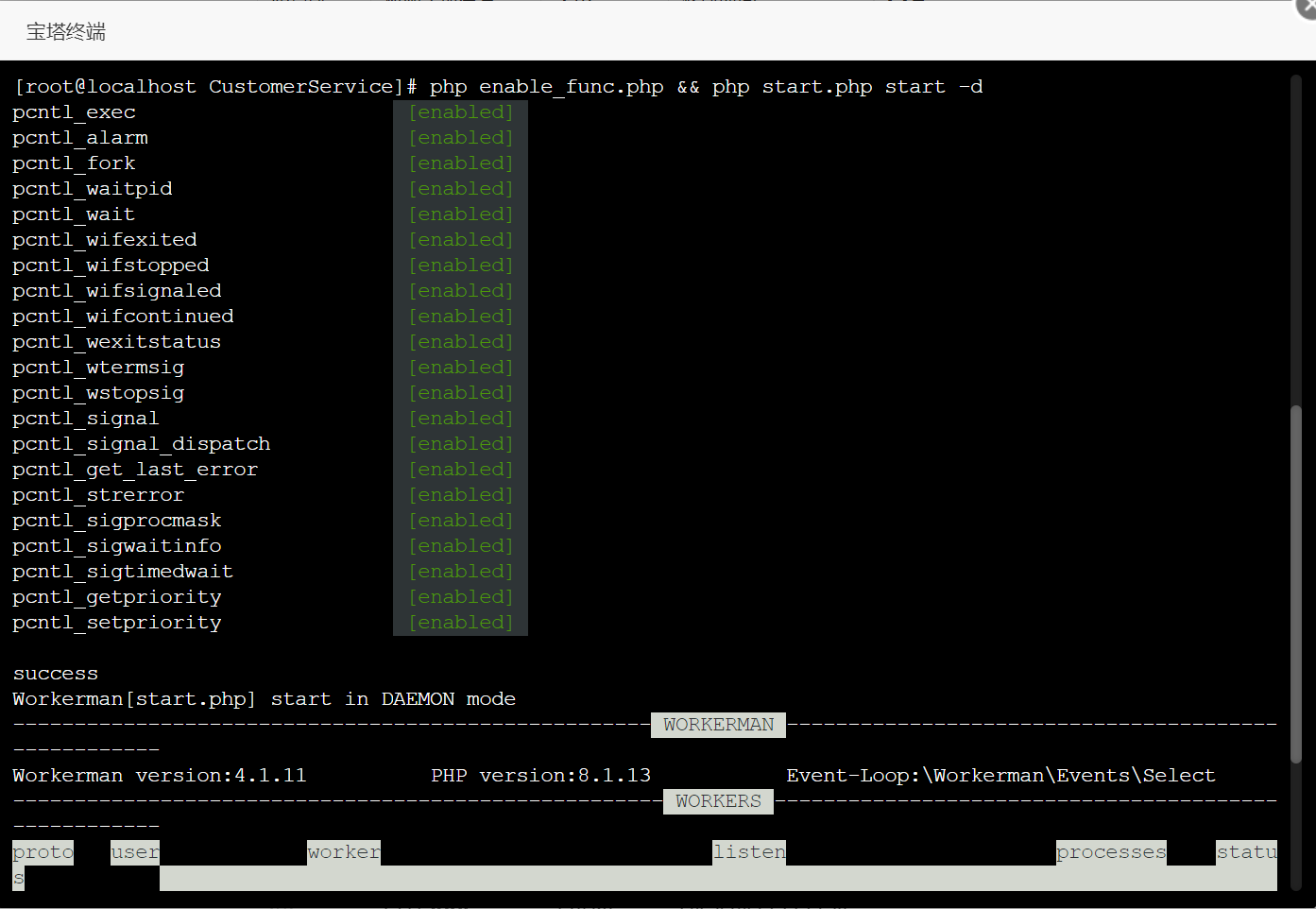Click the pcntl_wifcontinued function name
Image resolution: width=1316 pixels, height=909 pixels.
(x=124, y=317)
